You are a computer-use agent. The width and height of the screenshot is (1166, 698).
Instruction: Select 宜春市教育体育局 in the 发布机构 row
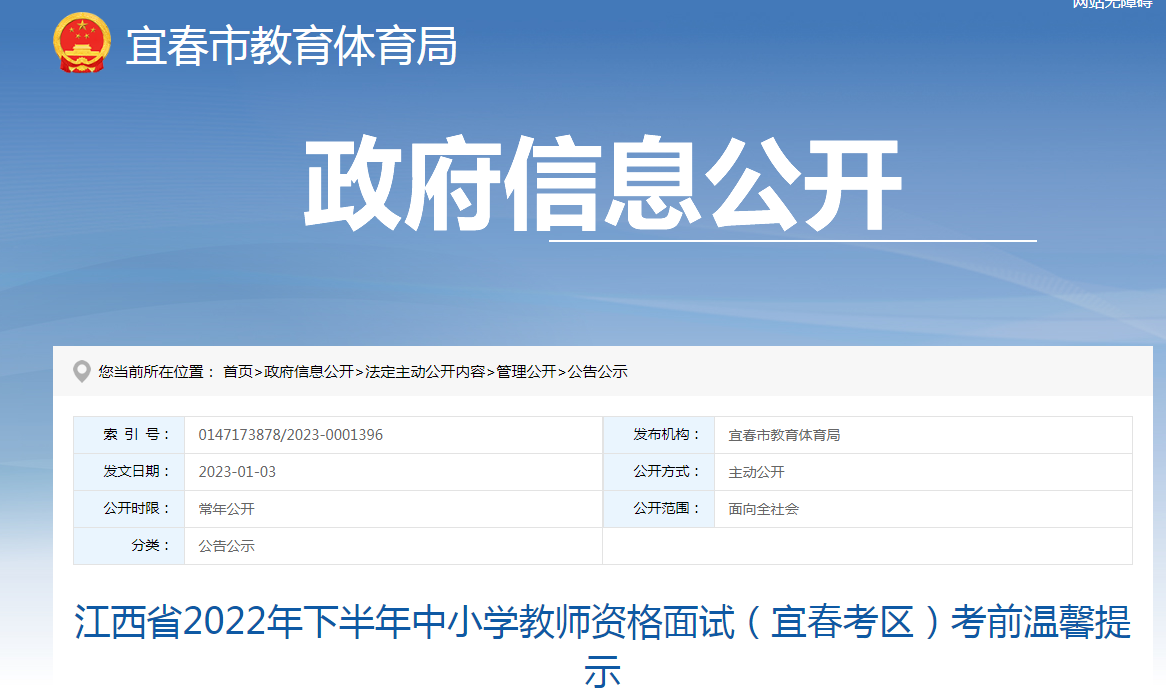coord(784,435)
